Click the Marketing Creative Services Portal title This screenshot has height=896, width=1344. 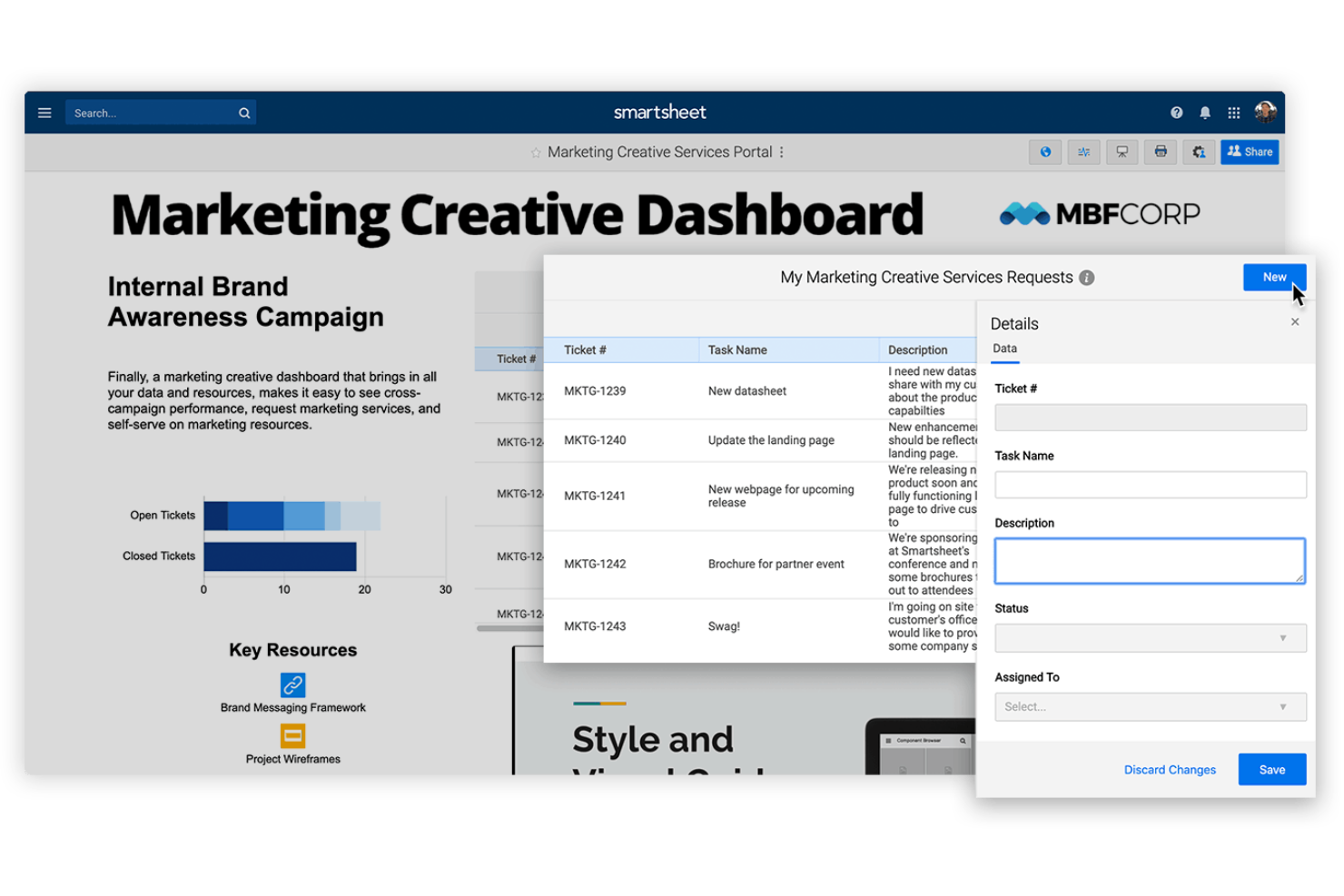(659, 153)
